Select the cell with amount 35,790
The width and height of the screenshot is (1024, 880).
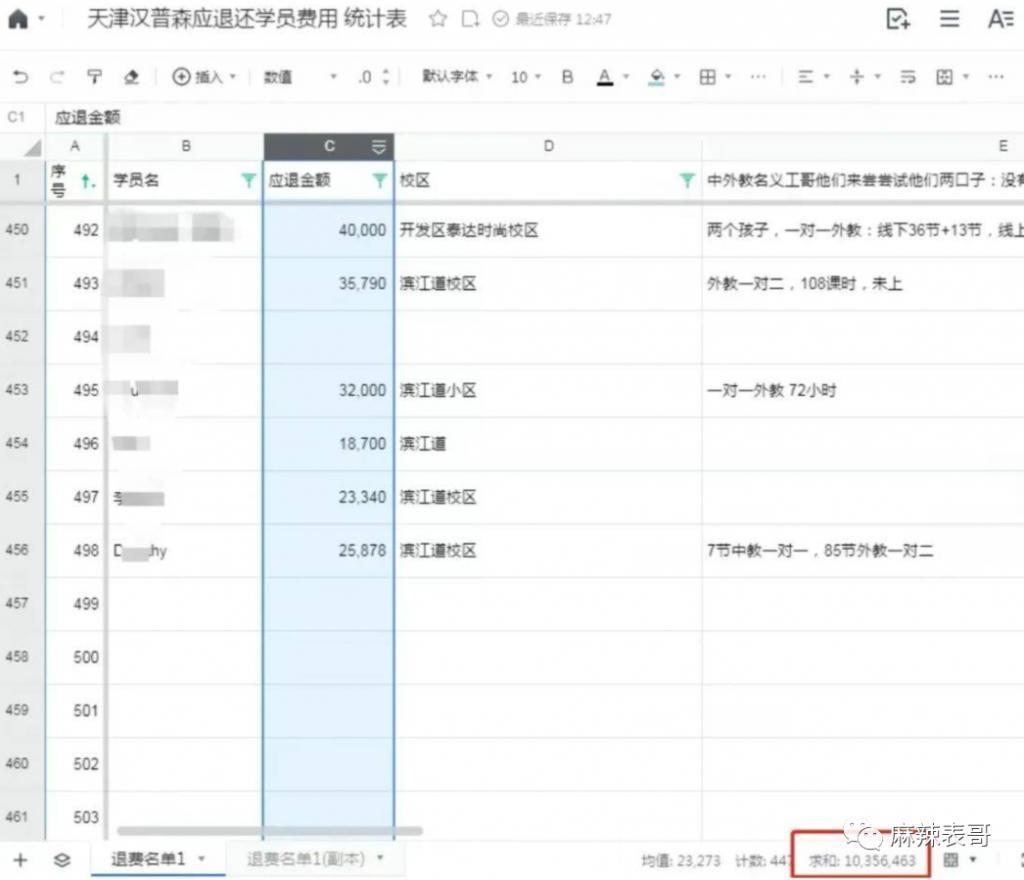point(328,283)
